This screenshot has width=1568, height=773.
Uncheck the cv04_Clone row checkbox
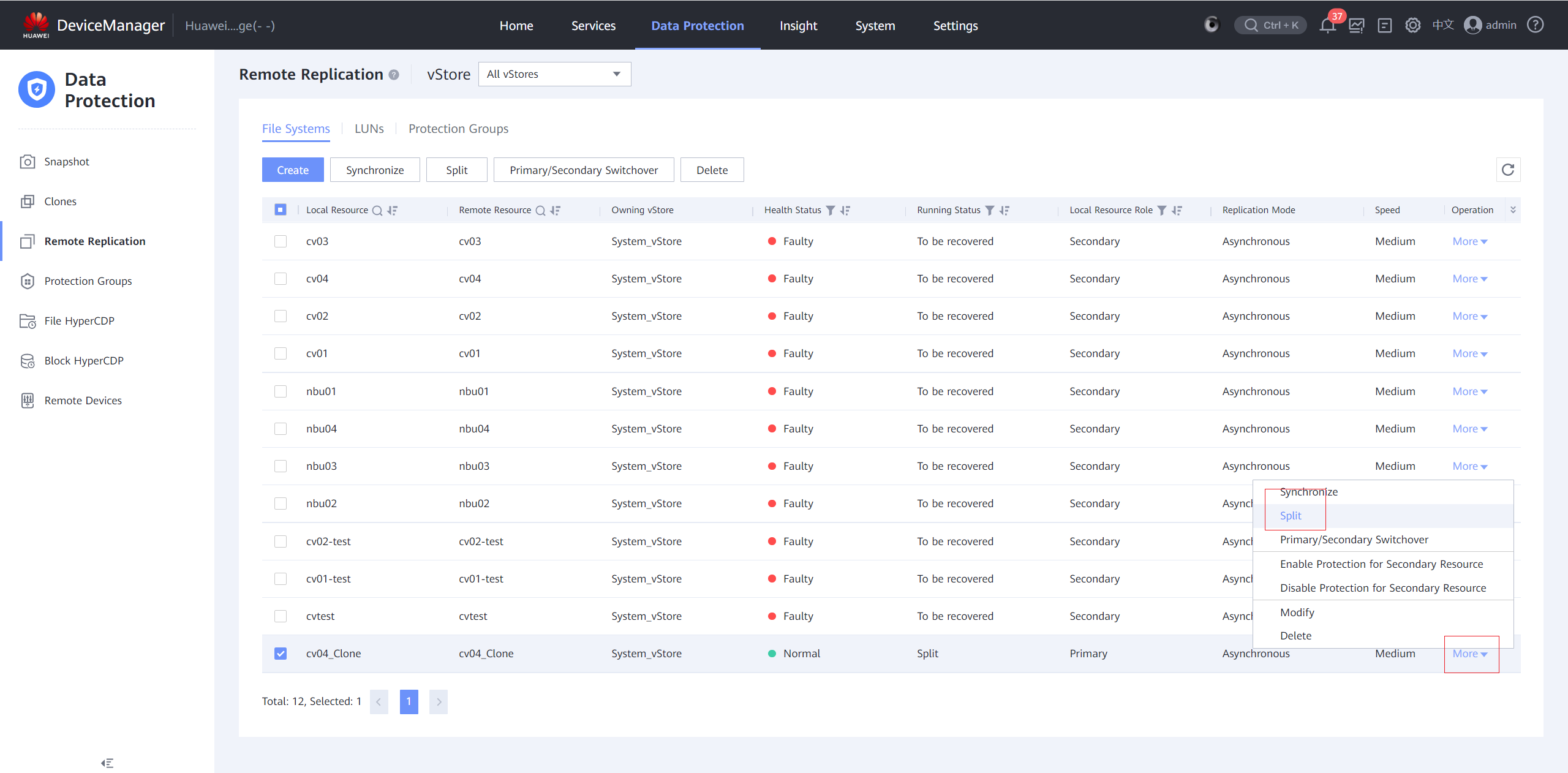281,654
